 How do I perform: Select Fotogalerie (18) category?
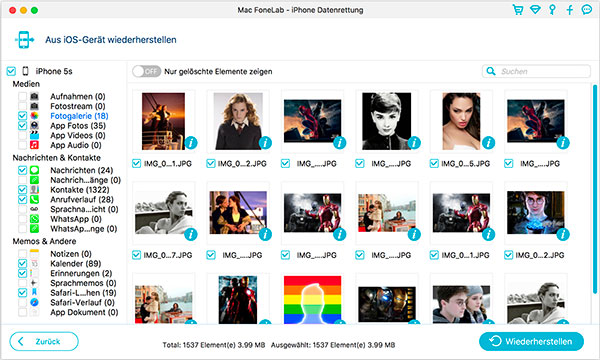pyautogui.click(x=79, y=116)
